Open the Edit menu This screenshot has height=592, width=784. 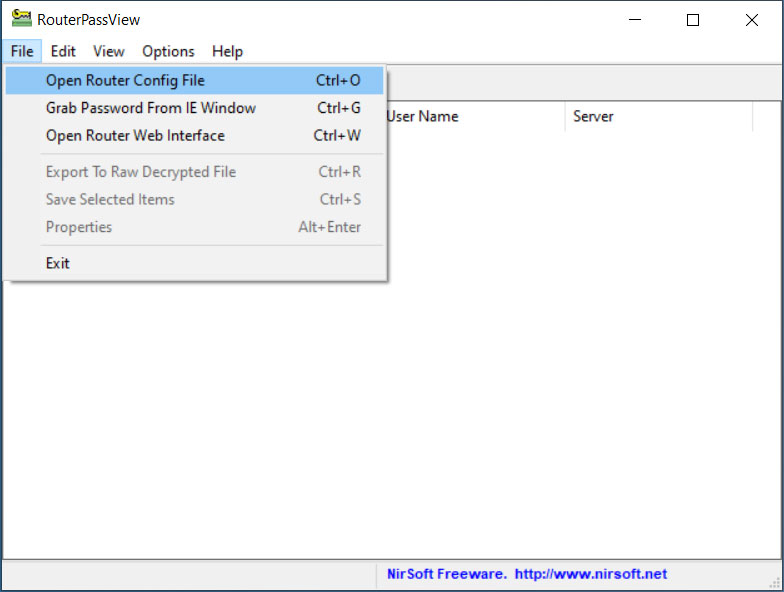click(63, 52)
